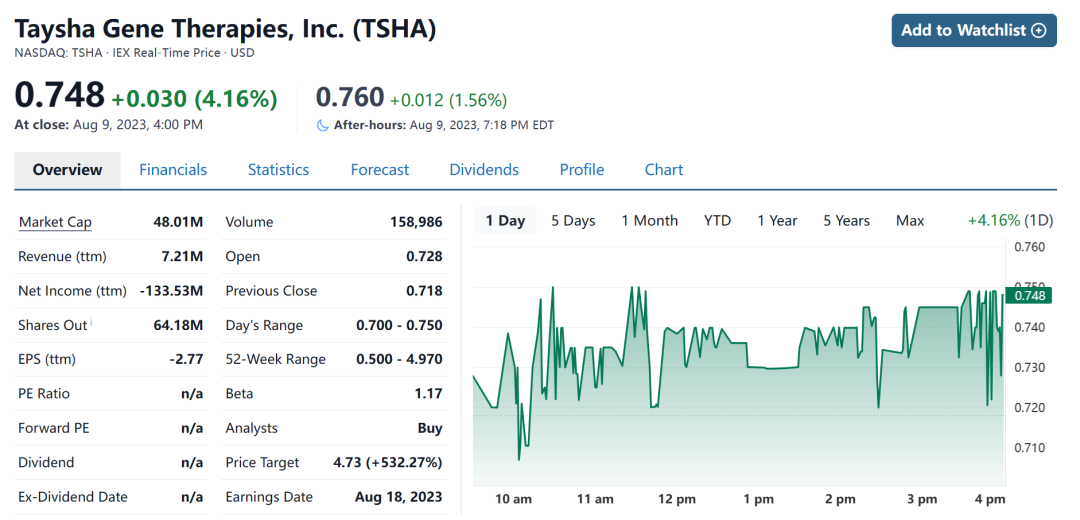The image size is (1080, 520).
Task: Open the Financials tab
Action: click(173, 170)
